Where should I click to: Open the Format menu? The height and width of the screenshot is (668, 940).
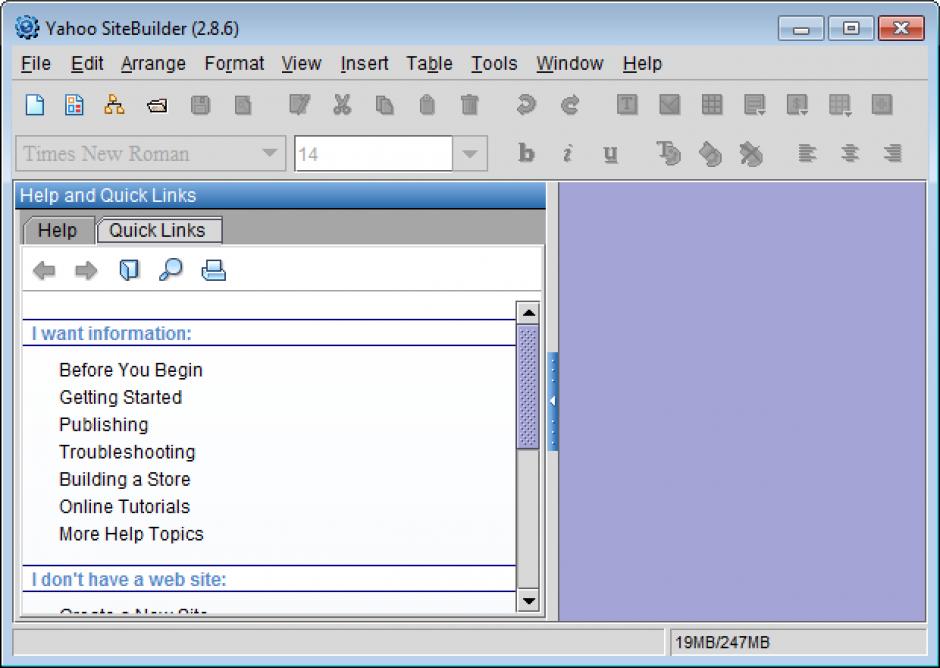point(234,64)
